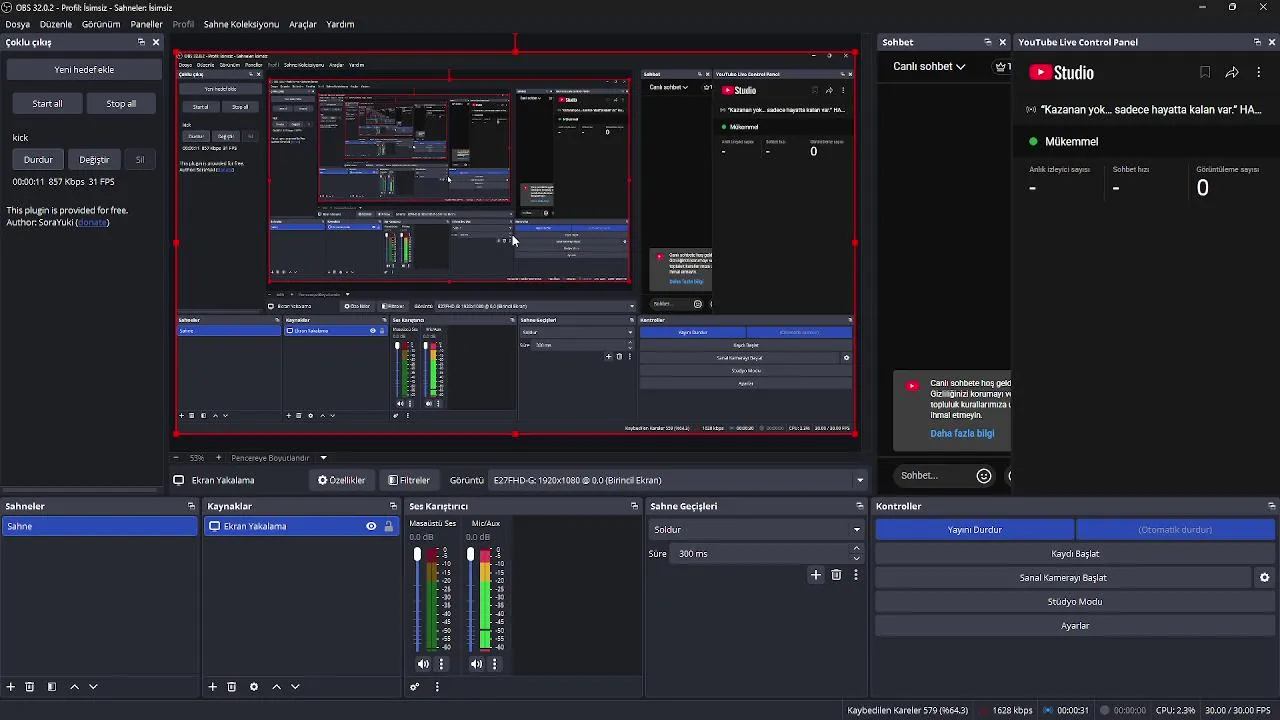Click the Mic/Aux volume slider handle
Image resolution: width=1280 pixels, height=720 pixels.
tap(470, 554)
